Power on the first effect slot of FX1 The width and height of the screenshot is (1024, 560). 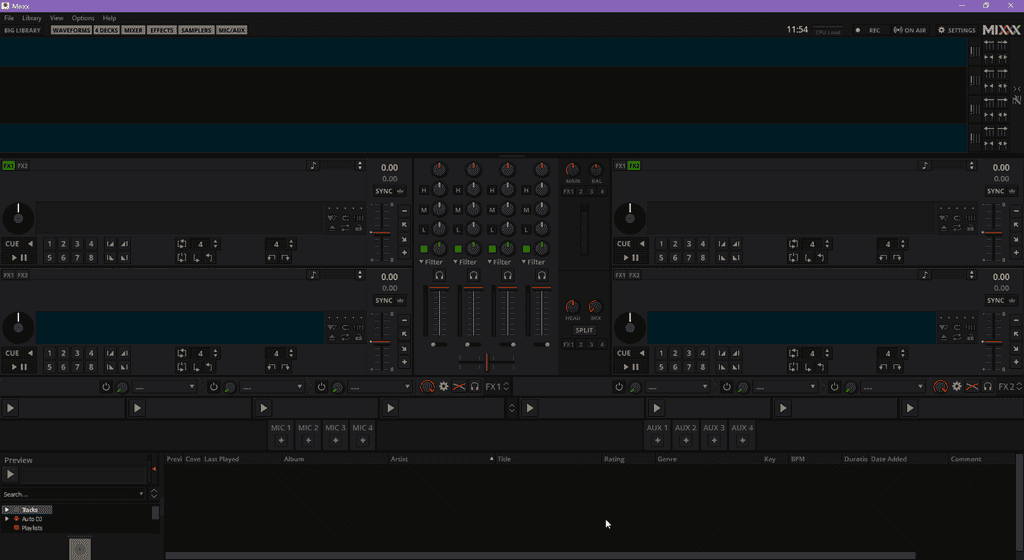click(x=106, y=387)
